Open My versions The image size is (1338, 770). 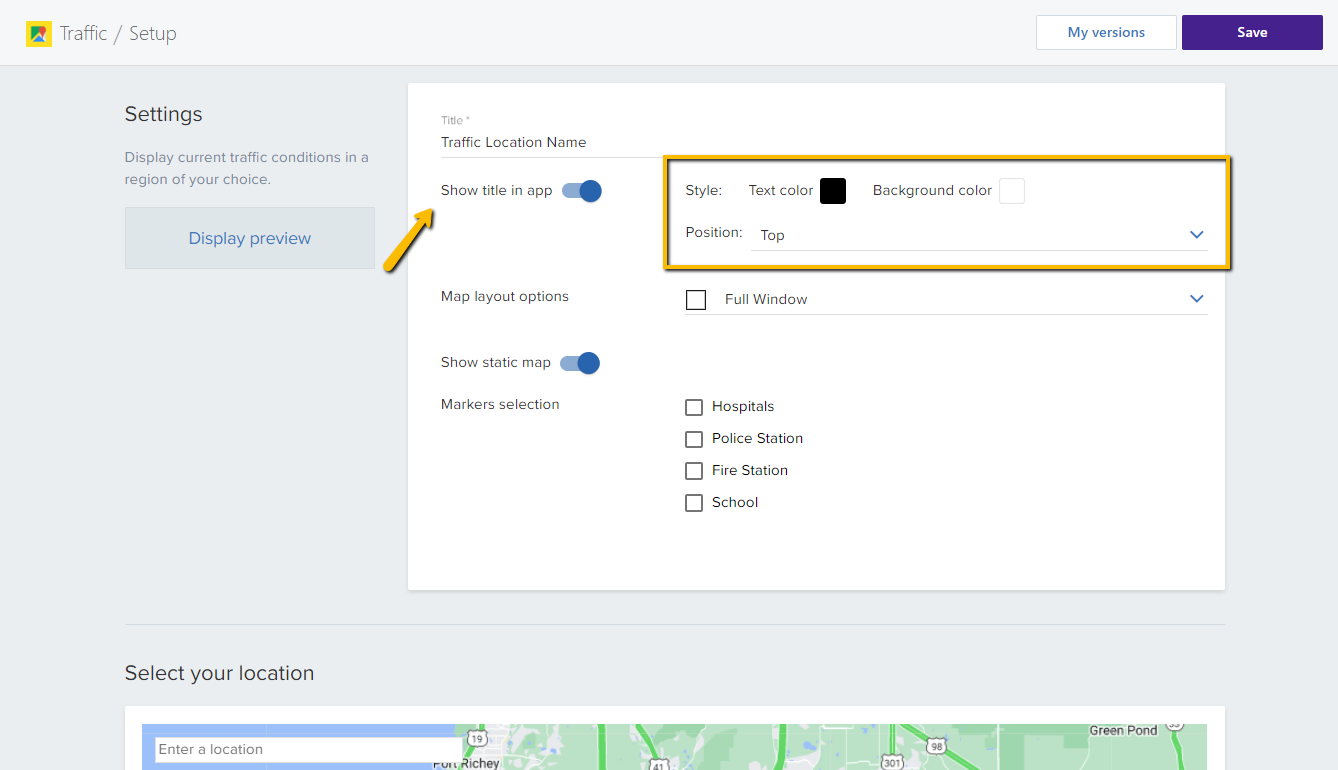pos(1106,32)
